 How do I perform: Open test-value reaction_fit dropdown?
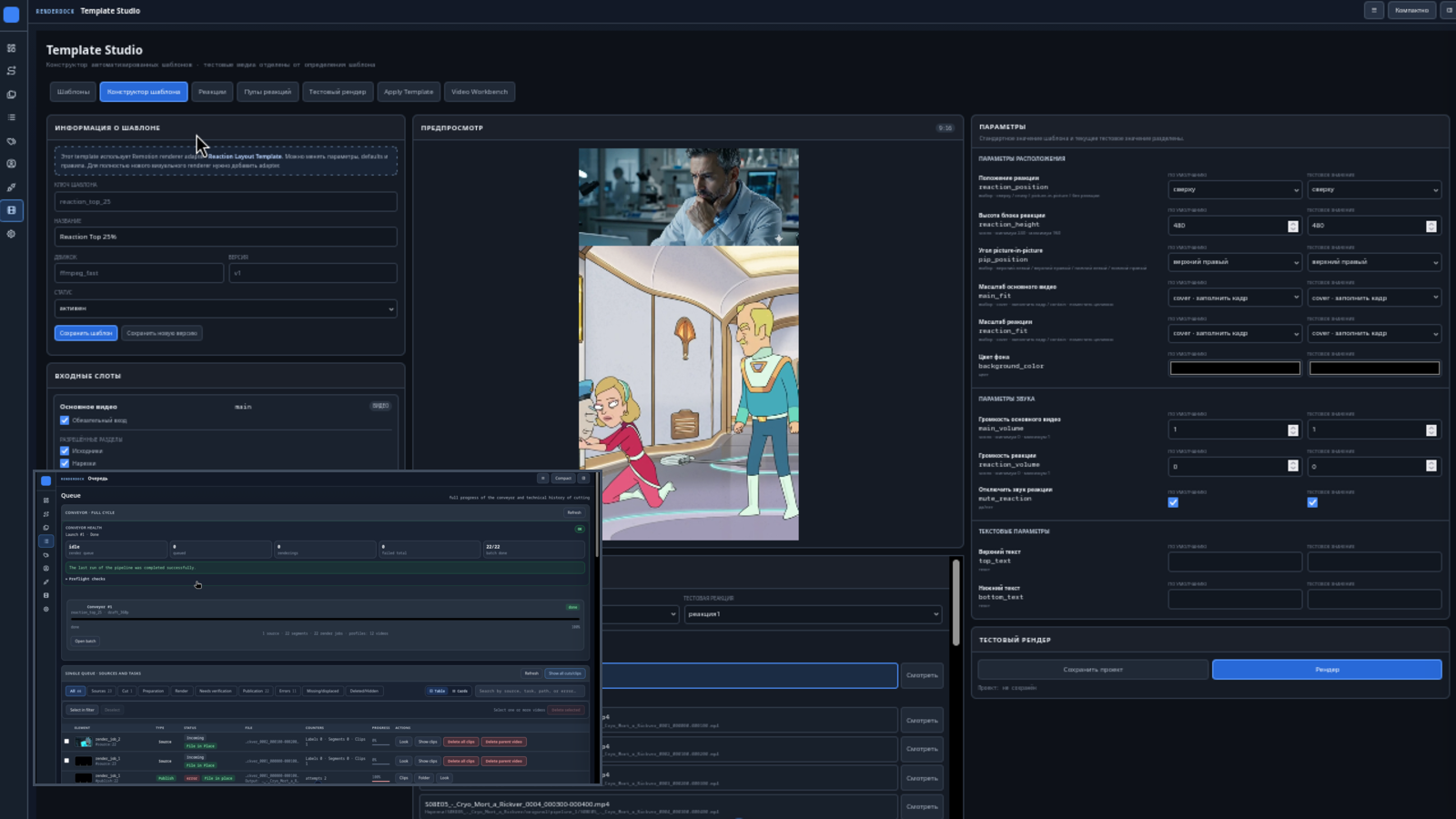[1374, 333]
